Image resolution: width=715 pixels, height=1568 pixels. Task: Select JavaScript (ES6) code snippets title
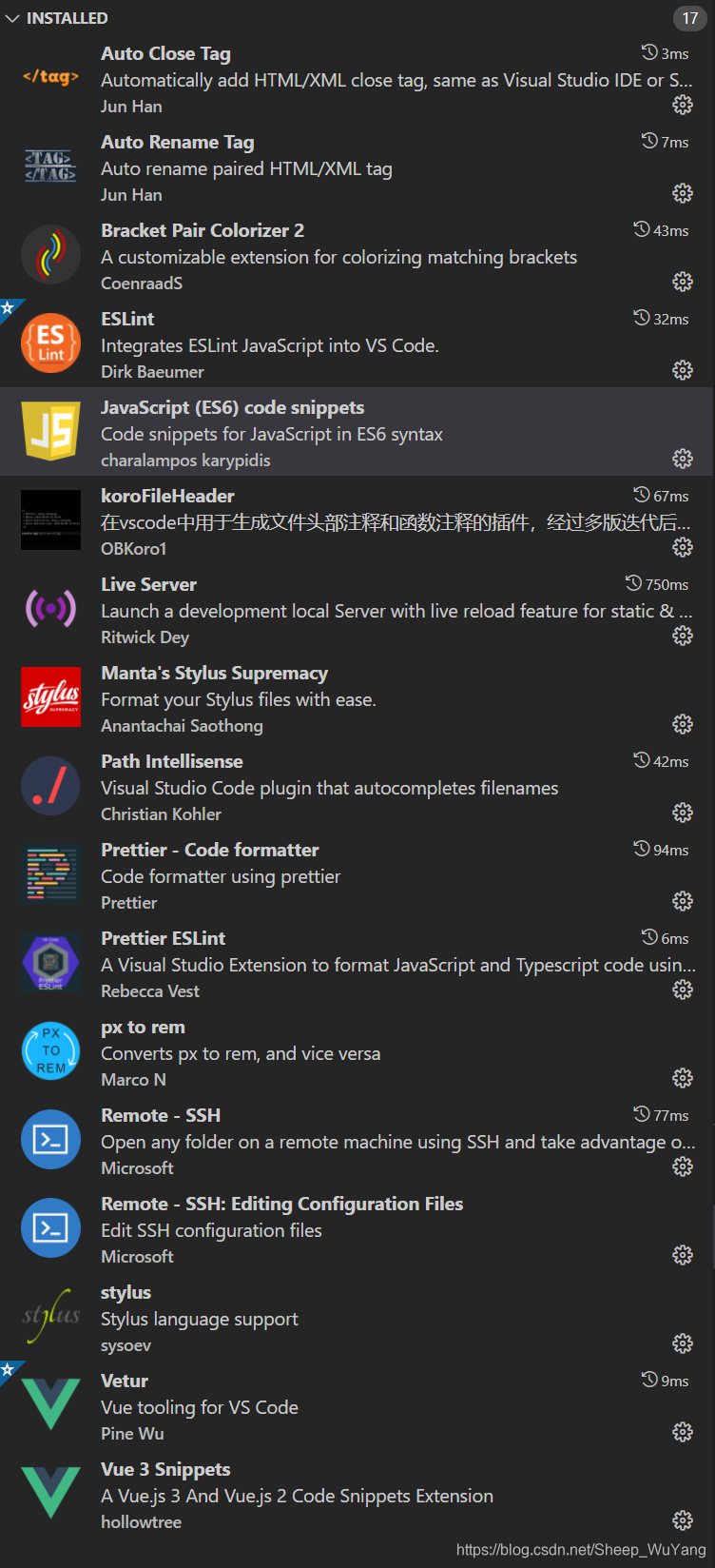(233, 407)
